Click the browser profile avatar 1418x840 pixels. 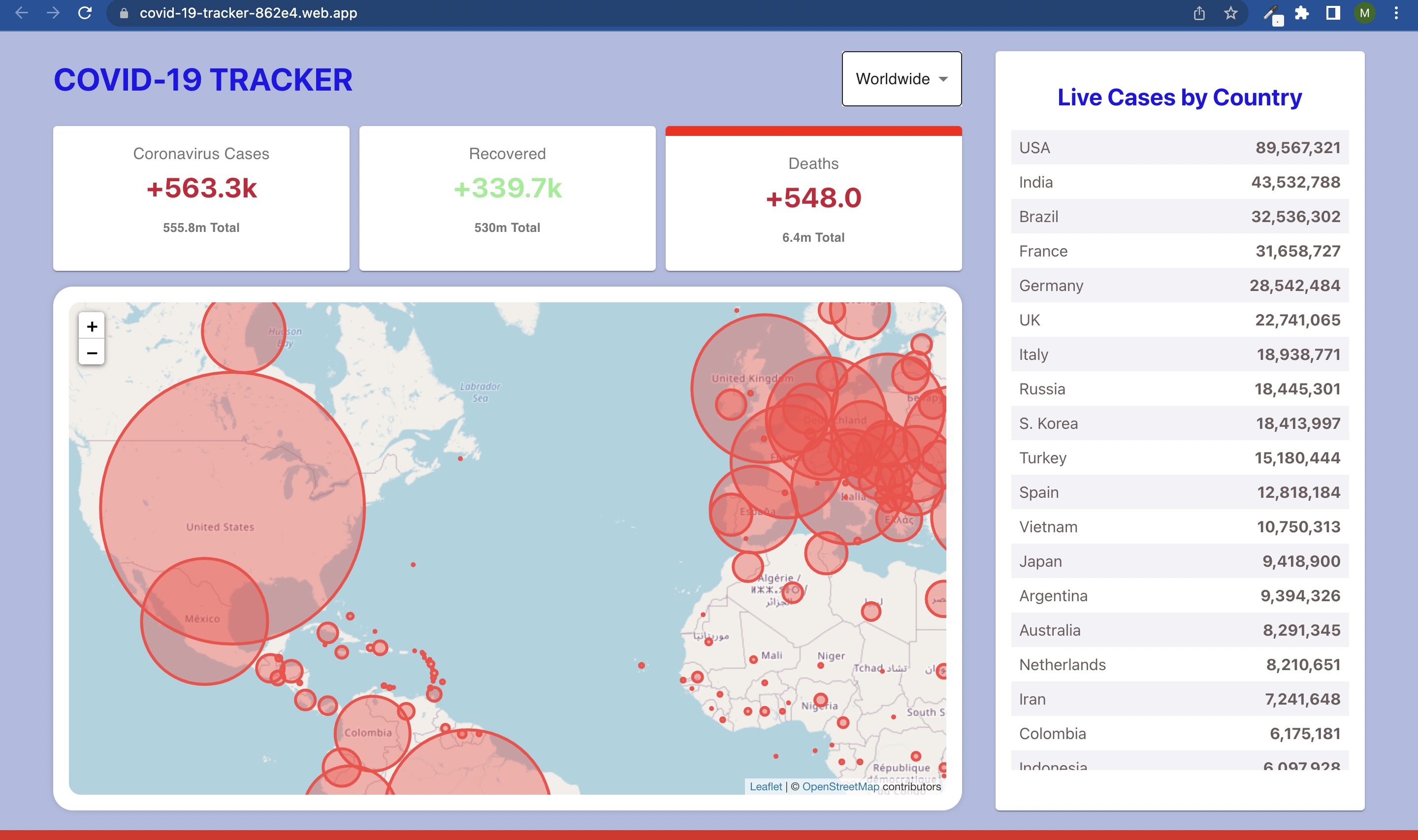click(x=1365, y=13)
